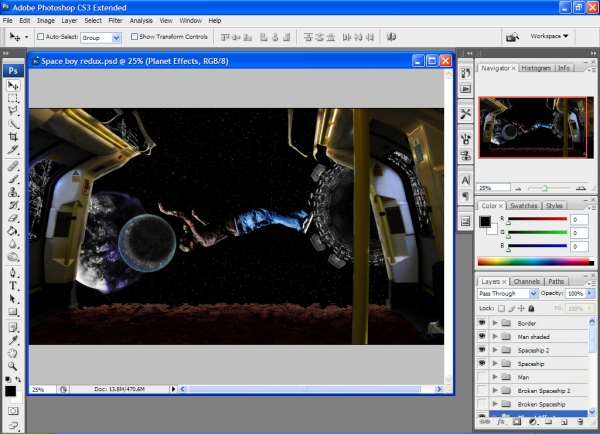This screenshot has width=600, height=434.
Task: Expand the Broken Spaceship layer group
Action: (x=495, y=404)
